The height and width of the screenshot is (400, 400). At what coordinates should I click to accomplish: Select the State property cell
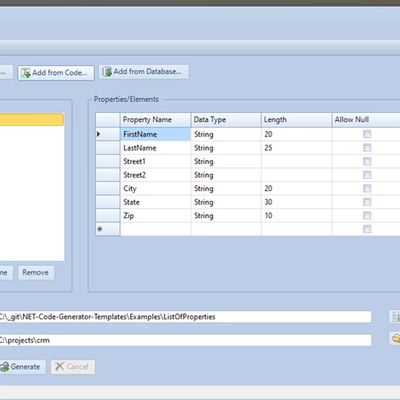(155, 202)
